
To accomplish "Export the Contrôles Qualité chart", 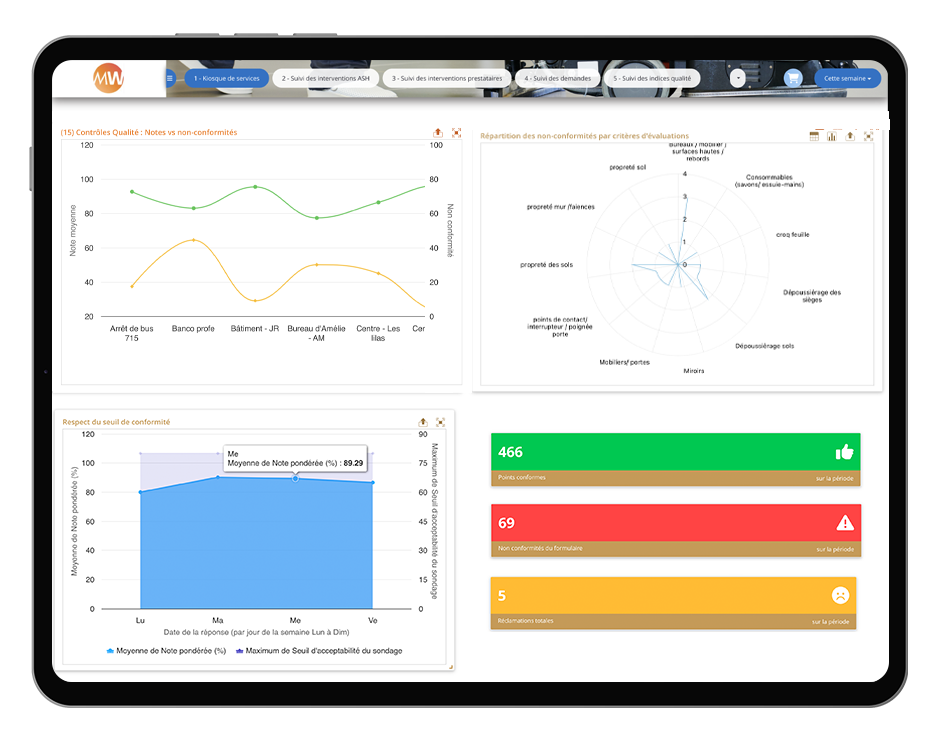I will (437, 132).
